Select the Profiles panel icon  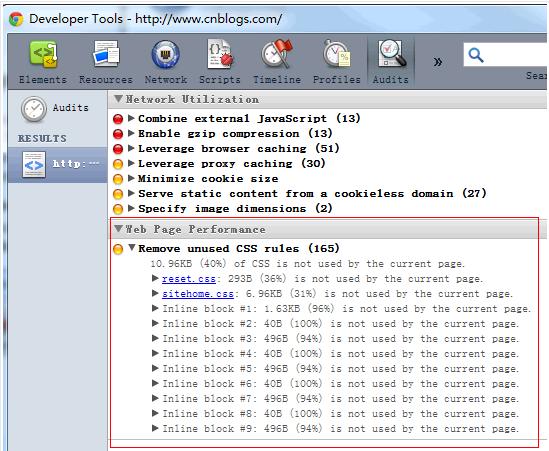coord(336,54)
